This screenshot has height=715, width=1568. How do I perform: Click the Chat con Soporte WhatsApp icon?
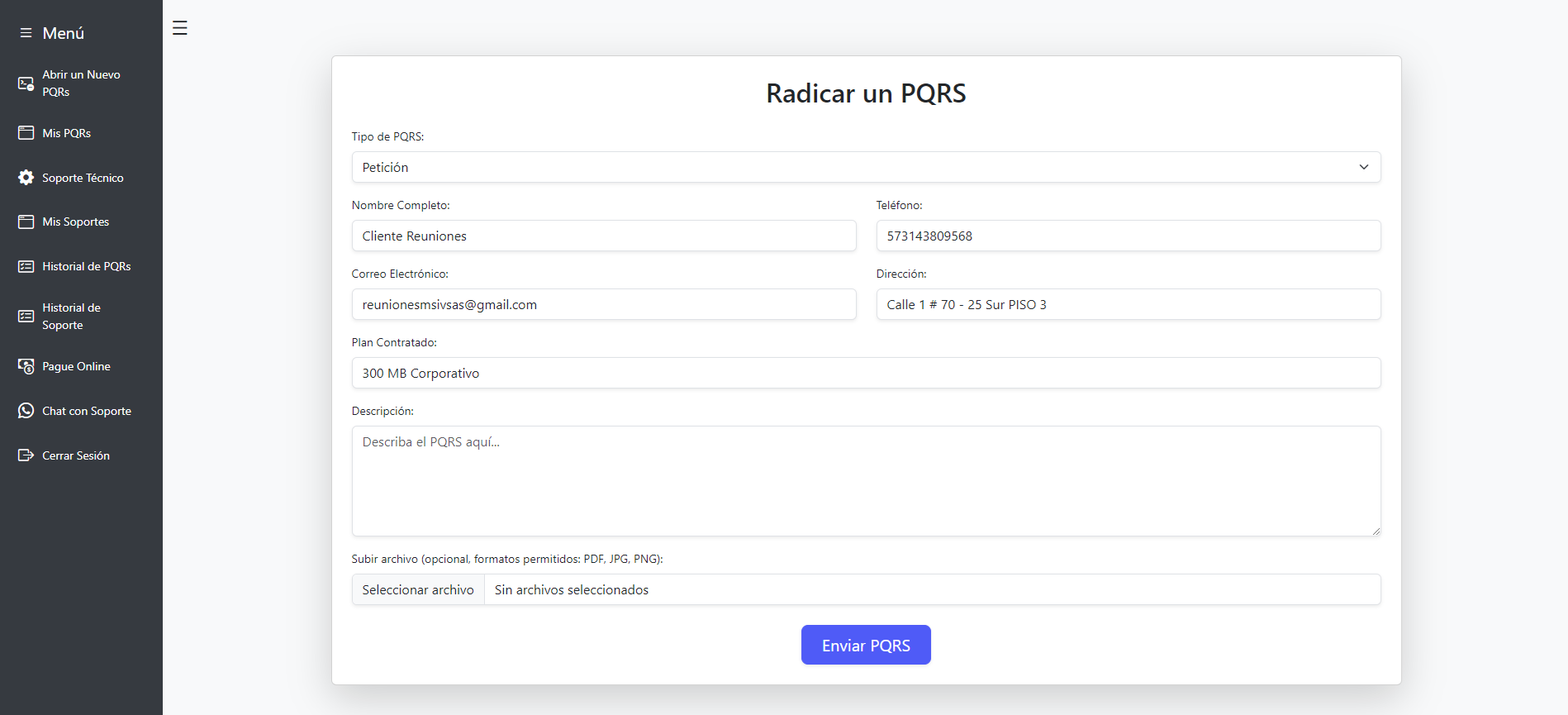coord(26,411)
